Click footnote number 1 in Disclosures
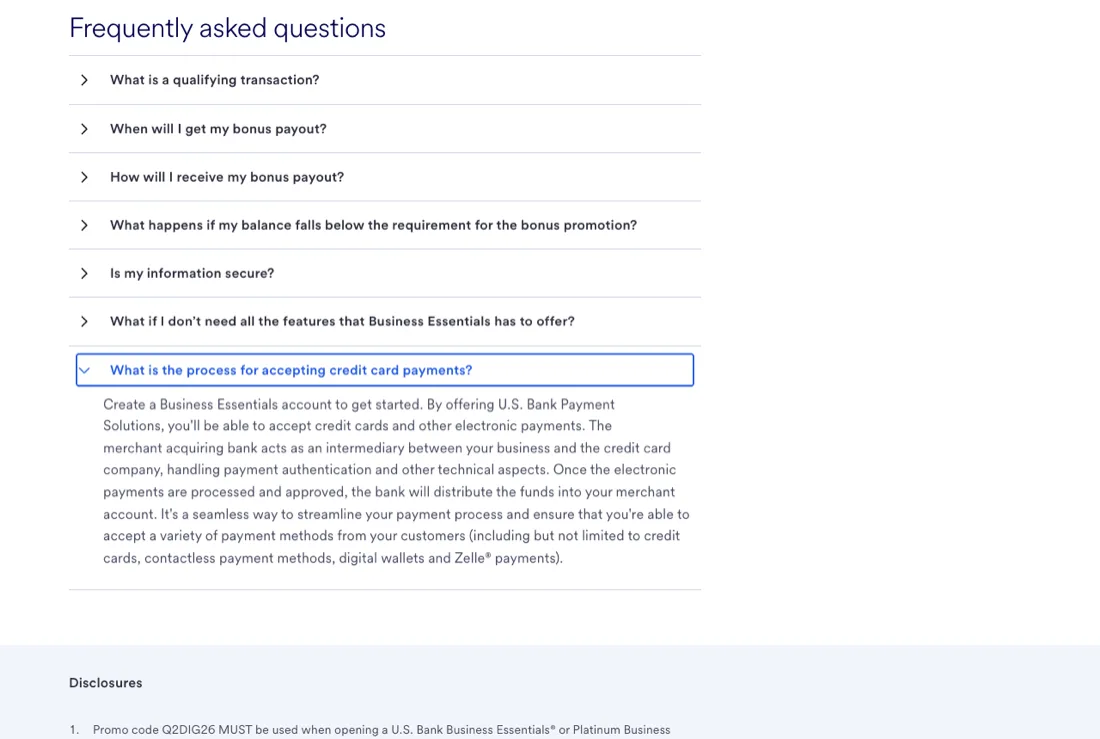This screenshot has height=739, width=1100. (x=74, y=730)
